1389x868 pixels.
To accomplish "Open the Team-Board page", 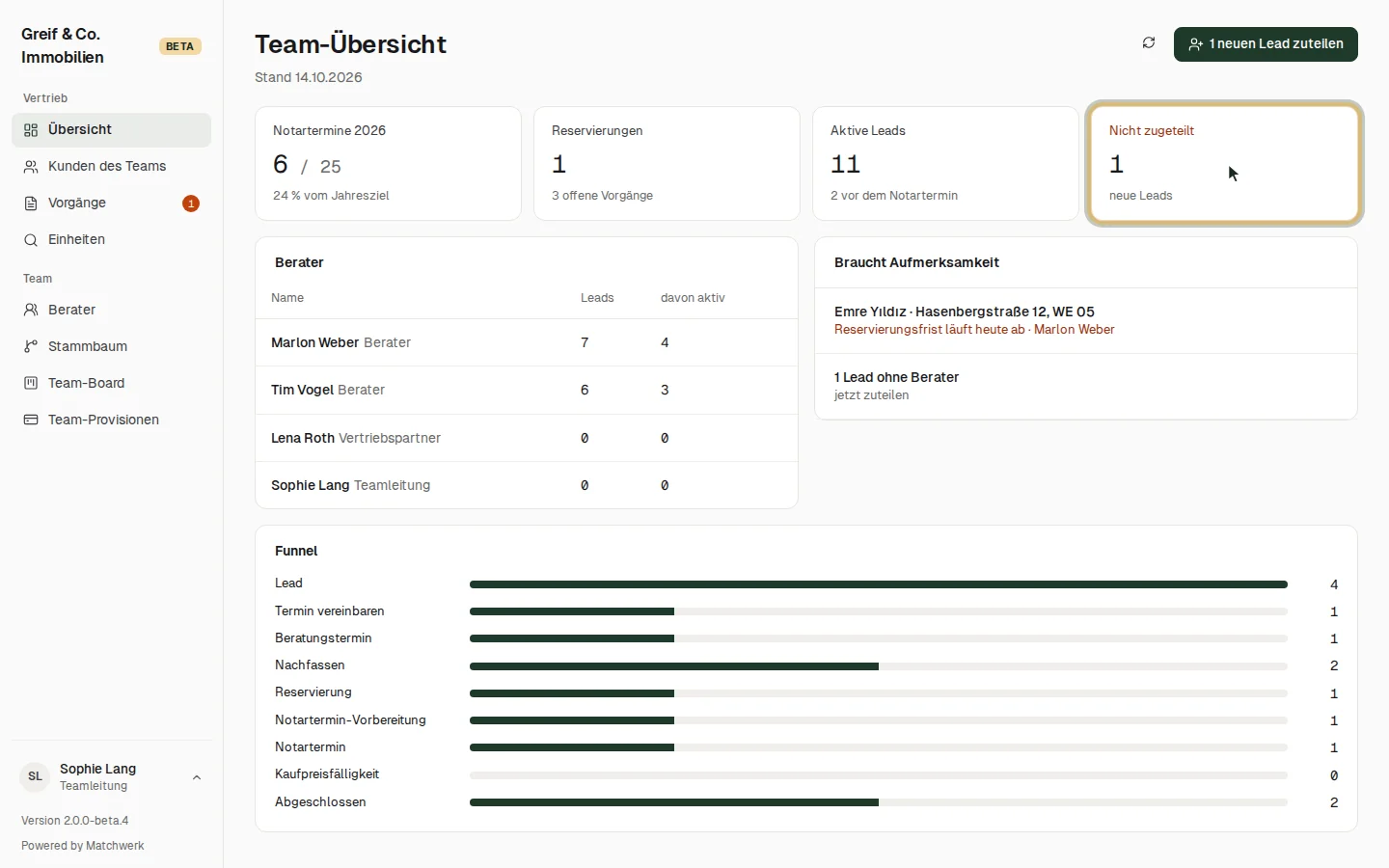I will point(111,384).
